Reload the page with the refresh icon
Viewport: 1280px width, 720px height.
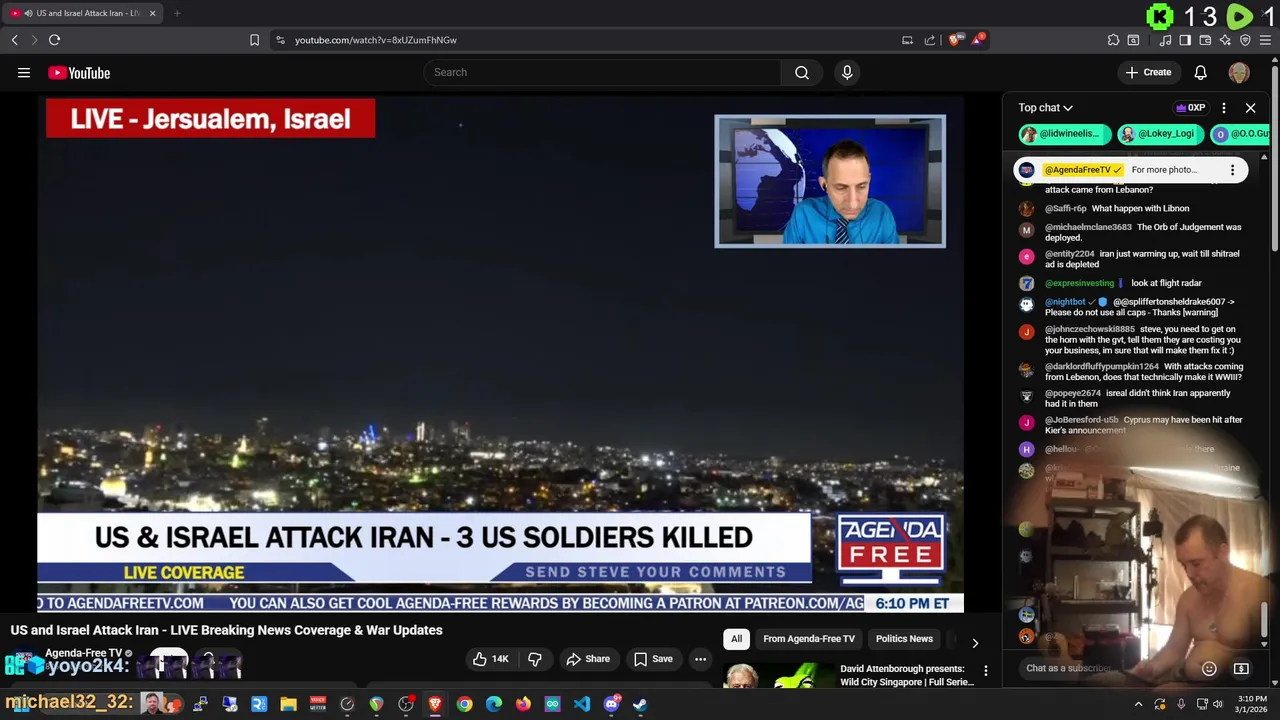coord(54,40)
